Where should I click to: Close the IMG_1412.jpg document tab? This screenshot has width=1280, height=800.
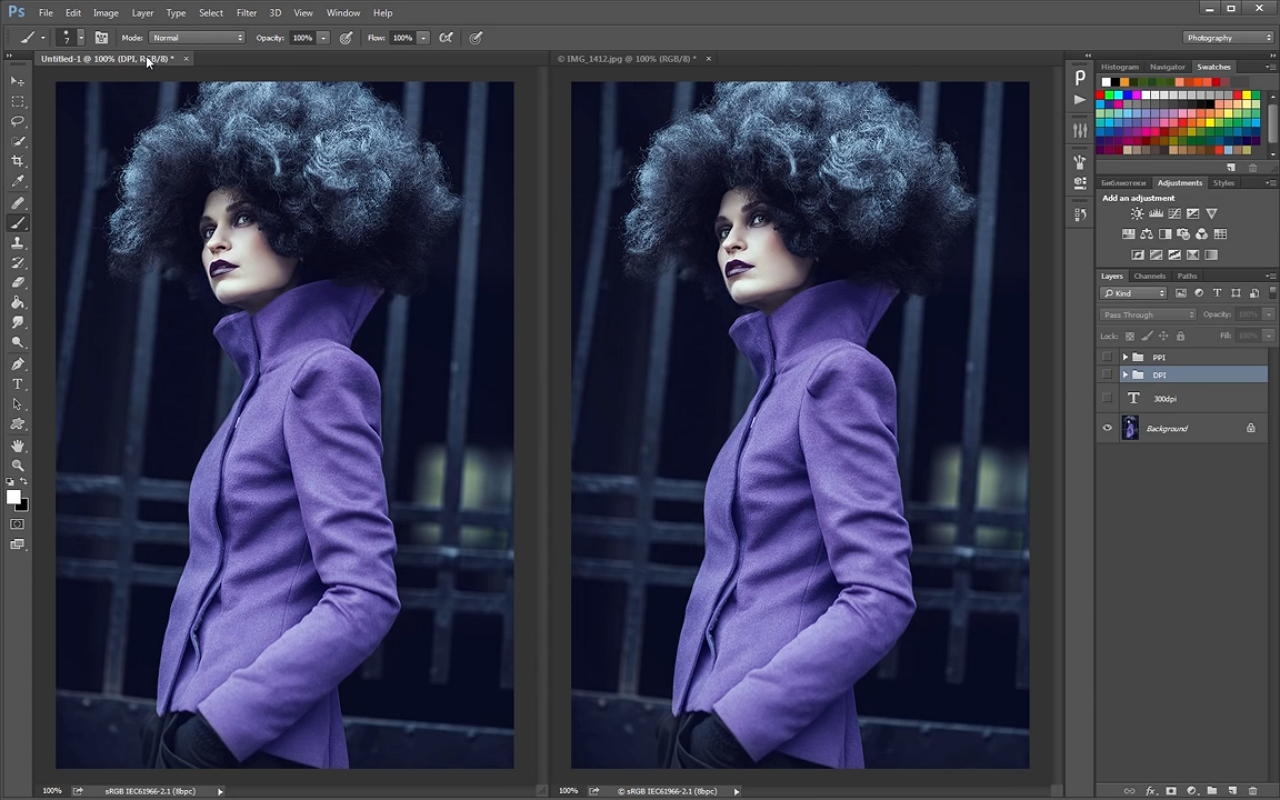coord(709,59)
